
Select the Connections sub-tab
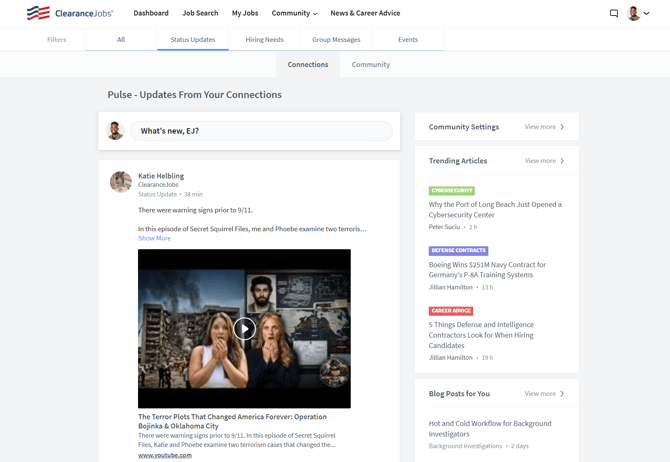click(308, 65)
